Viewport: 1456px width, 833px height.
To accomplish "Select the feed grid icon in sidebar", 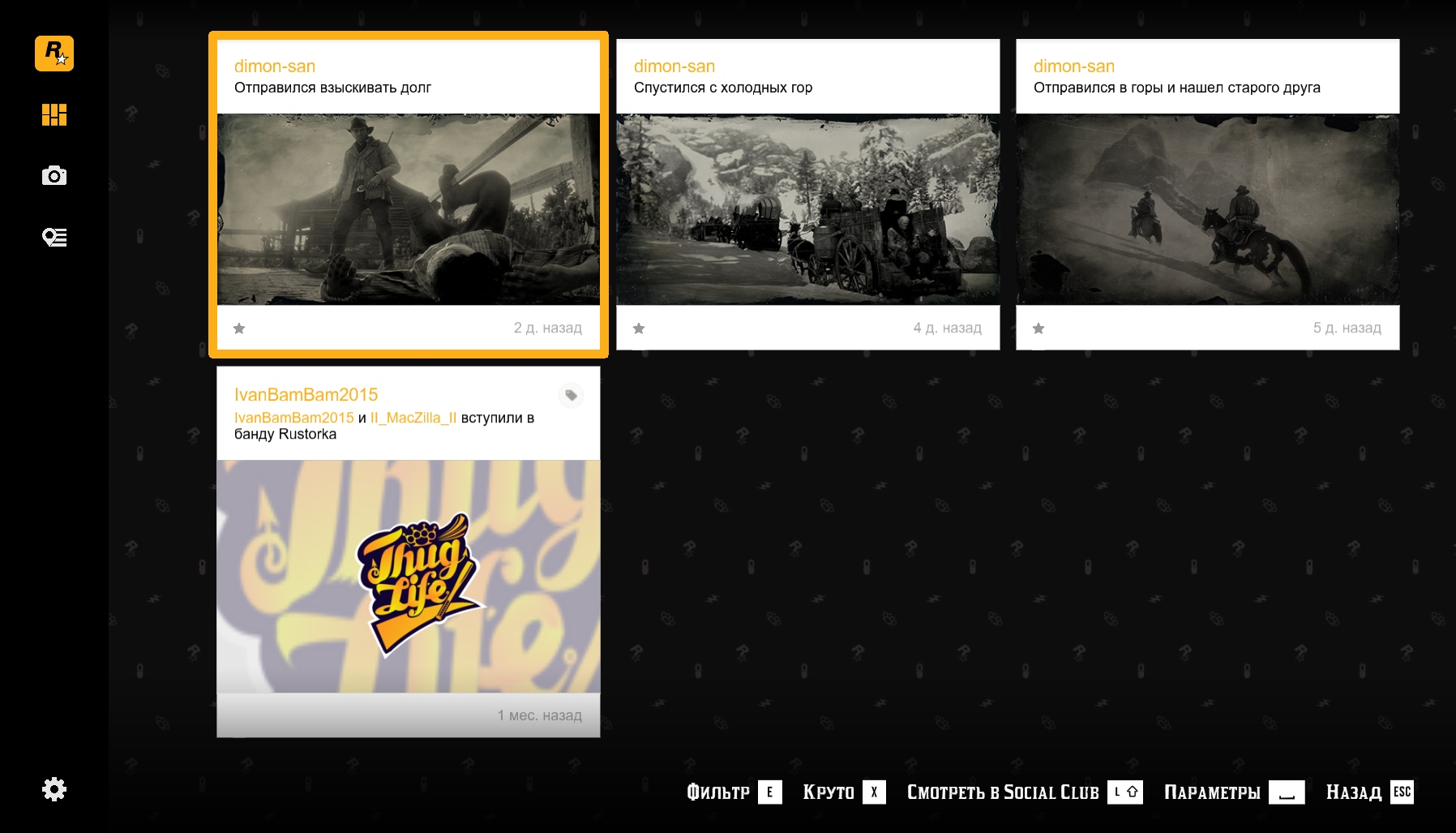I will click(x=54, y=114).
